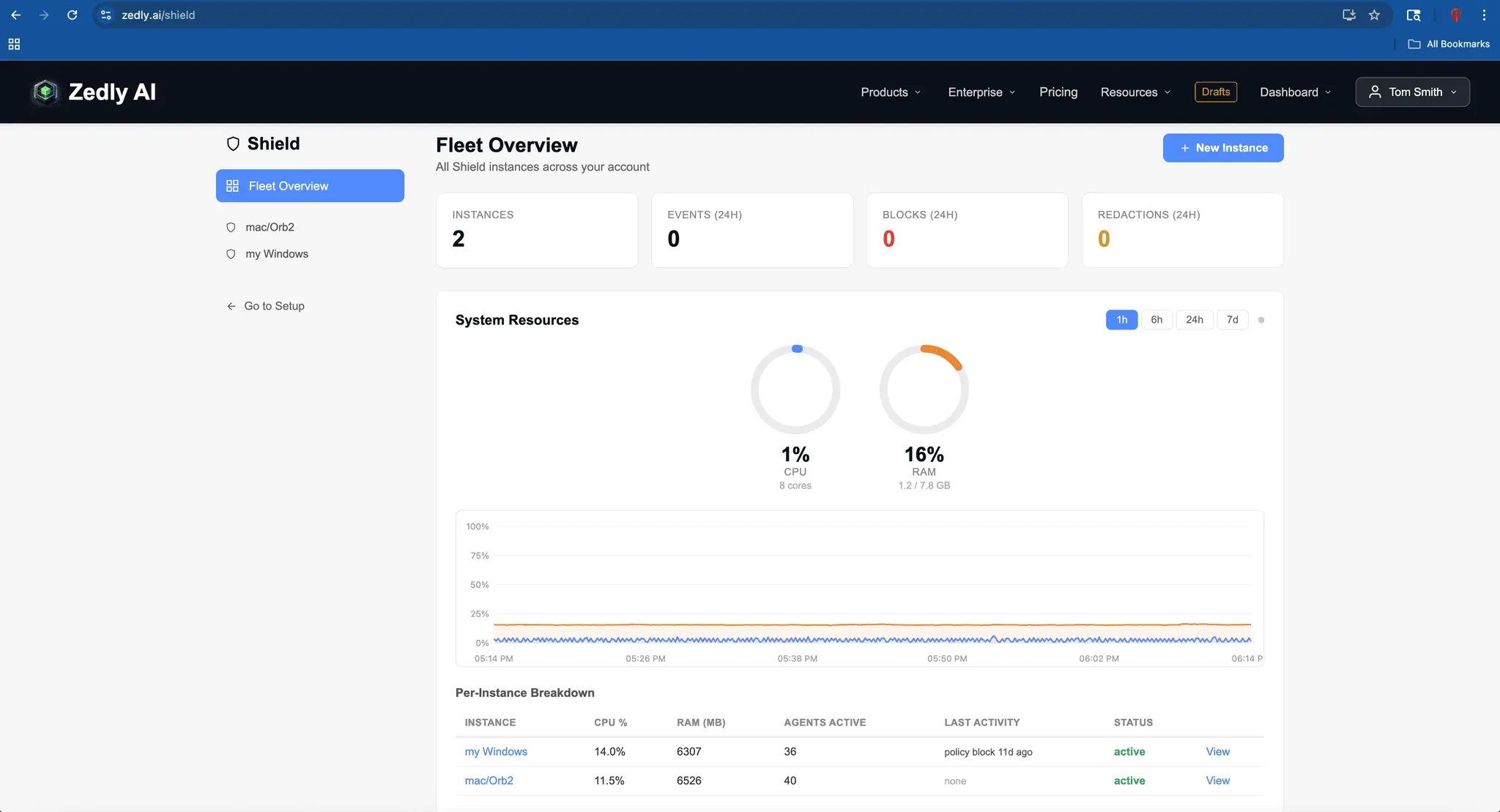Click the left arrow beside Go to Setup
This screenshot has width=1500, height=812.
231,306
